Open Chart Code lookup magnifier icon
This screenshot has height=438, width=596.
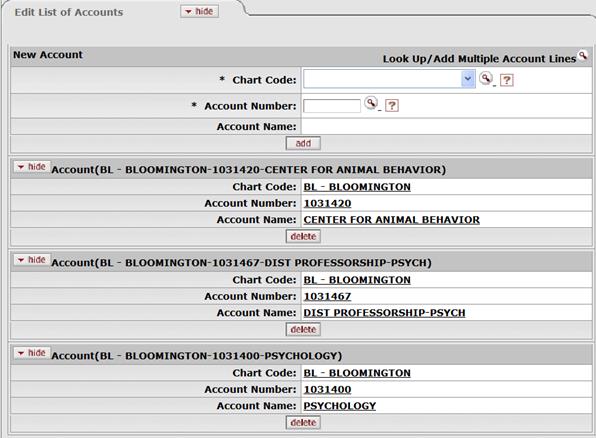[x=486, y=79]
